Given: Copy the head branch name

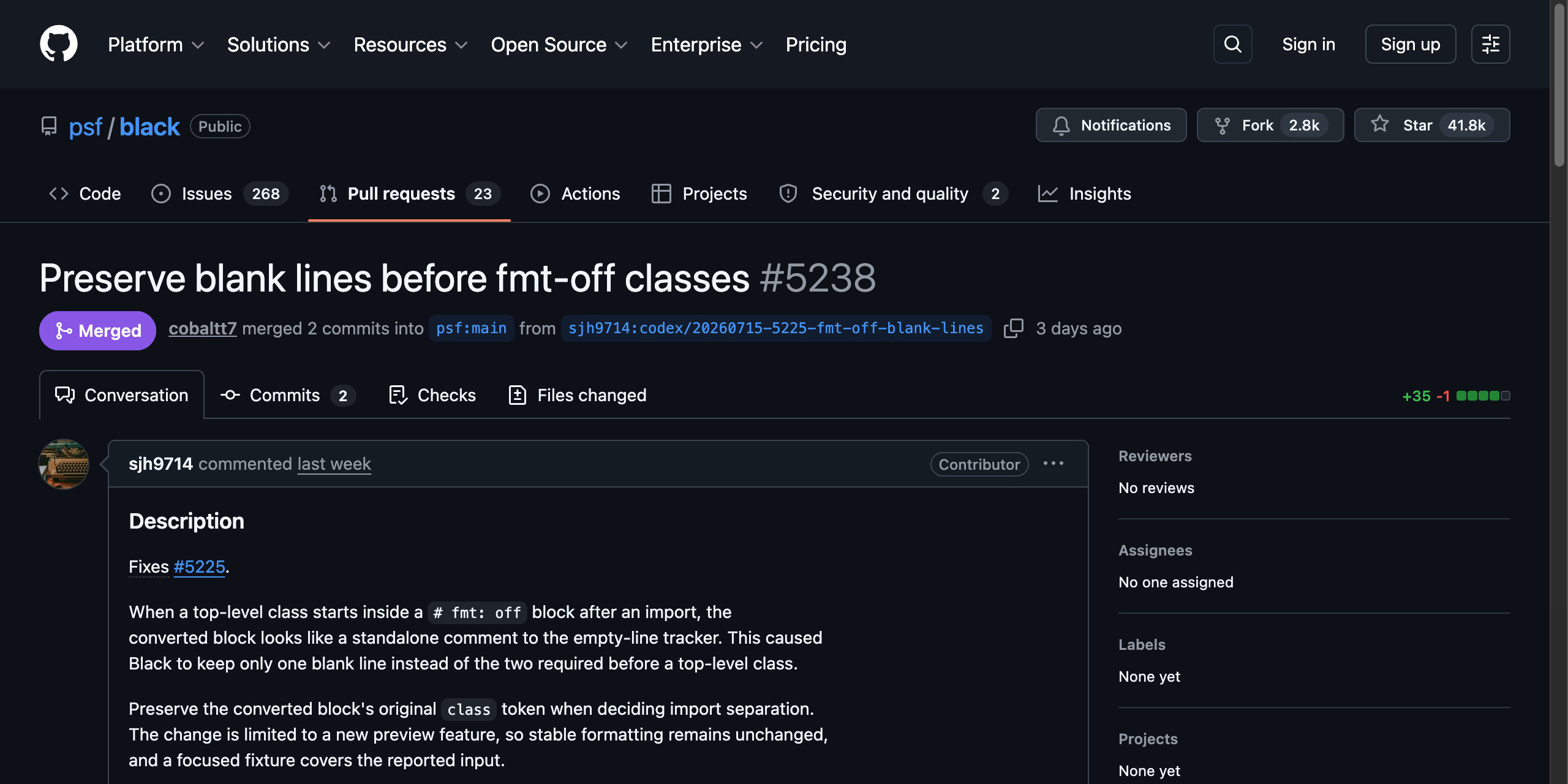Looking at the screenshot, I should 1014,328.
